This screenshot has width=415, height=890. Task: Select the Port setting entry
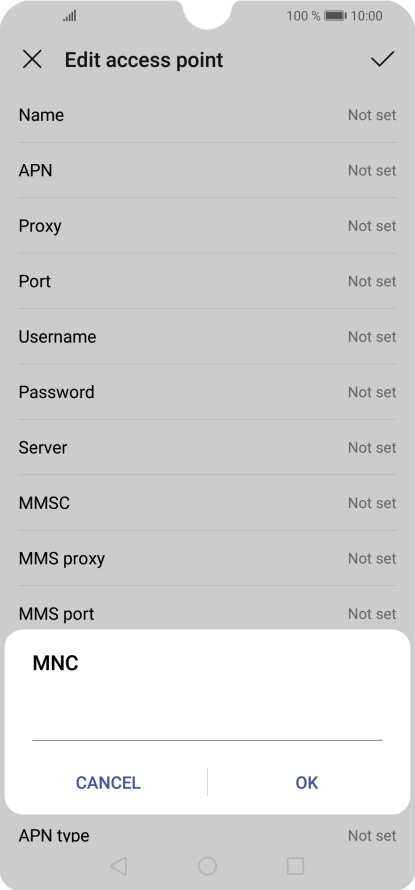(x=207, y=281)
